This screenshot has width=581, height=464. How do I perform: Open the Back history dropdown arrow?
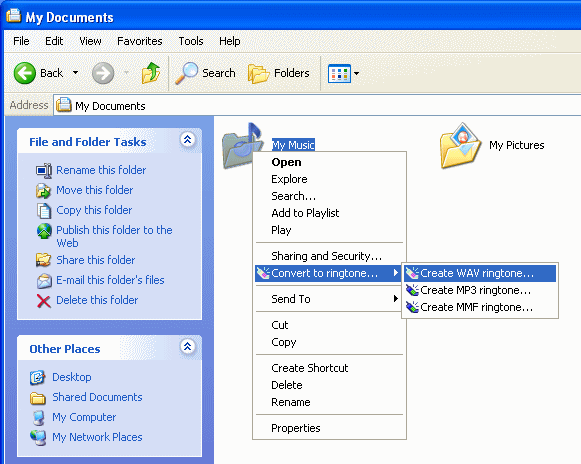tap(75, 73)
